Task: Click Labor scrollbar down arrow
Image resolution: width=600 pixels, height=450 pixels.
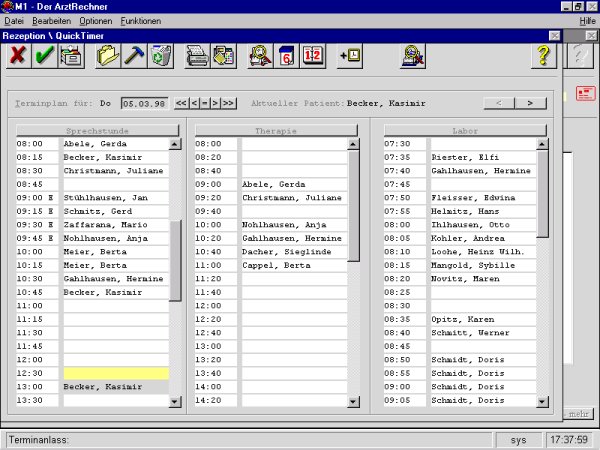Action: [x=542, y=401]
